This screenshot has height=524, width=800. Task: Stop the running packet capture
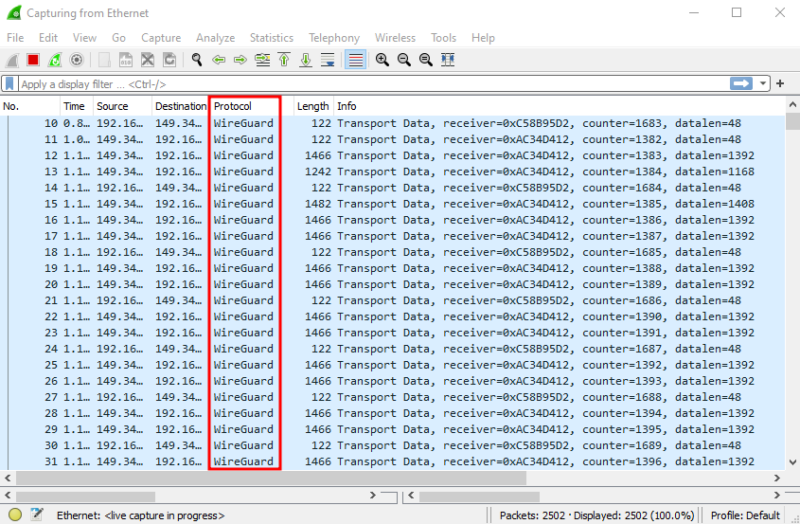point(33,60)
